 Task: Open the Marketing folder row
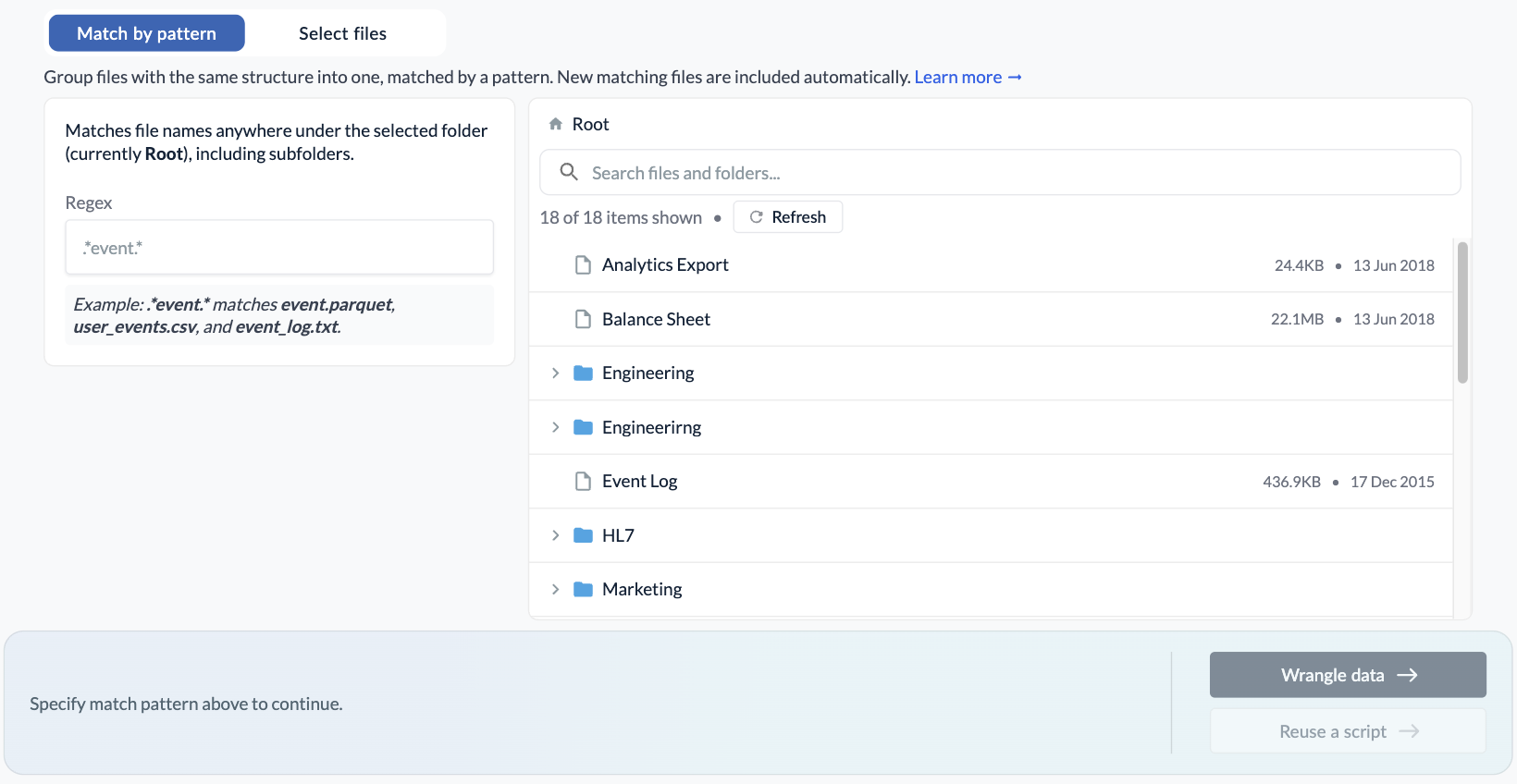[991, 589]
